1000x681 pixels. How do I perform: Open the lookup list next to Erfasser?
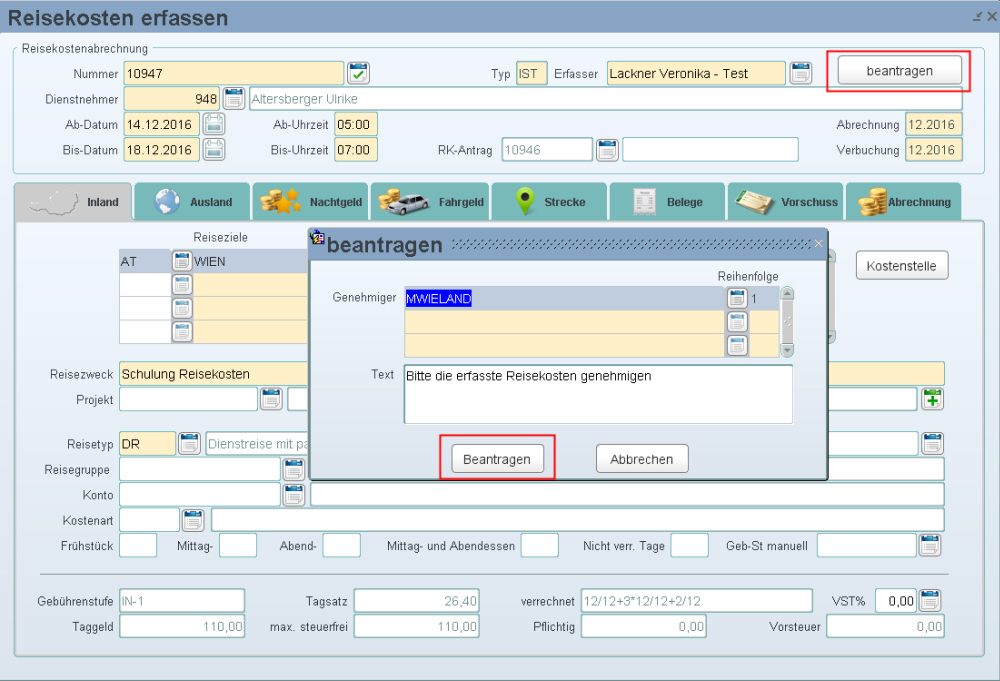coord(800,73)
